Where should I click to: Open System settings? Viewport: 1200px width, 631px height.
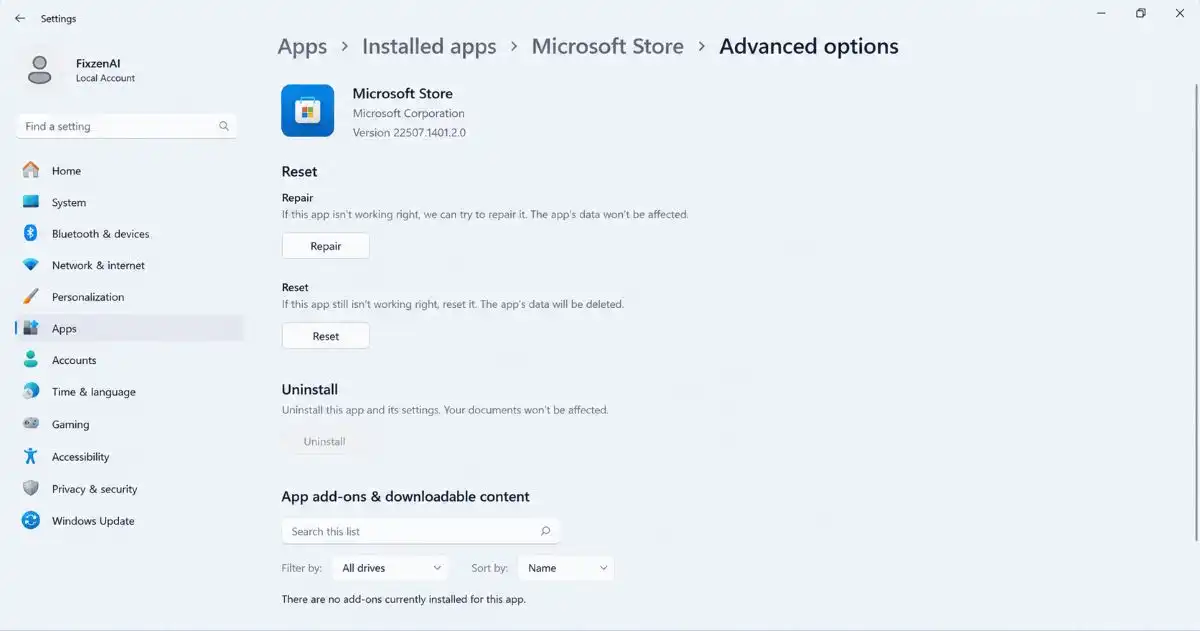coord(130,202)
